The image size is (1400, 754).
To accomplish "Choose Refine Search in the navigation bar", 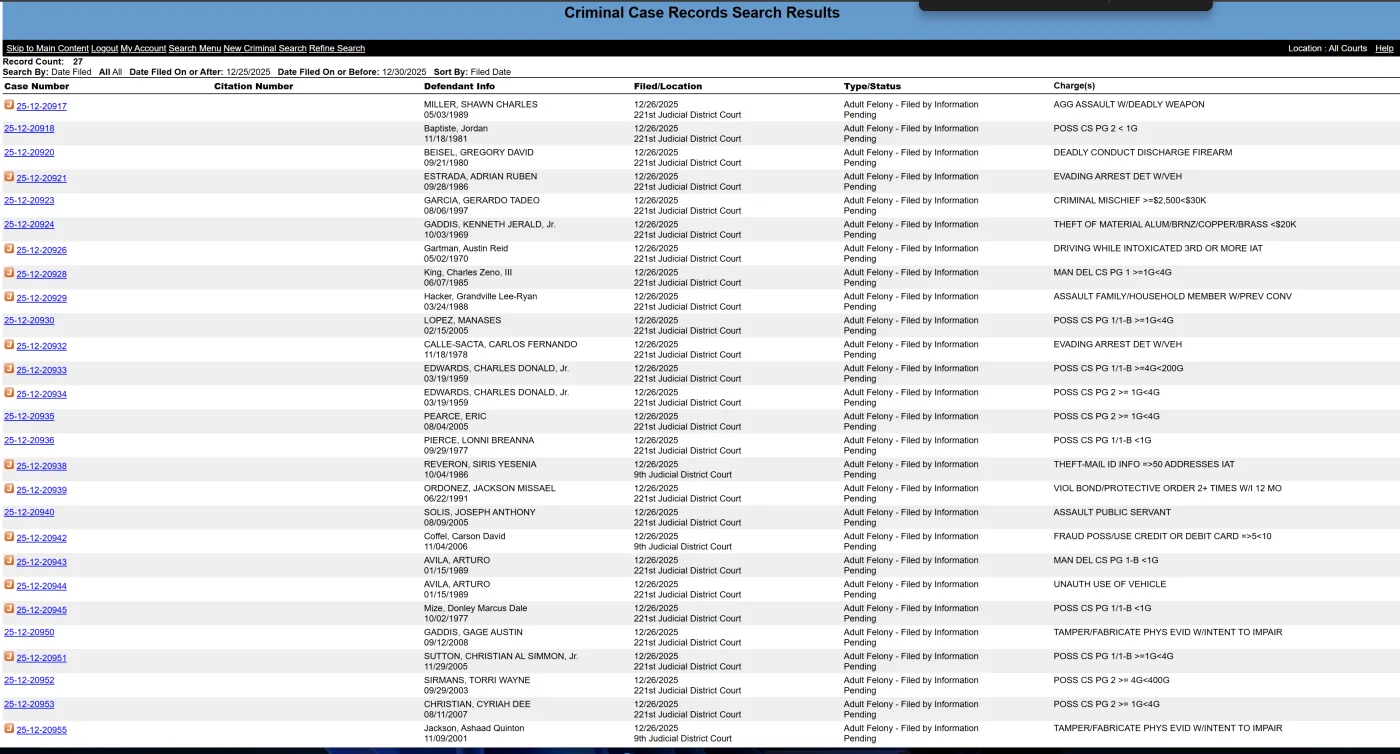I will point(337,48).
